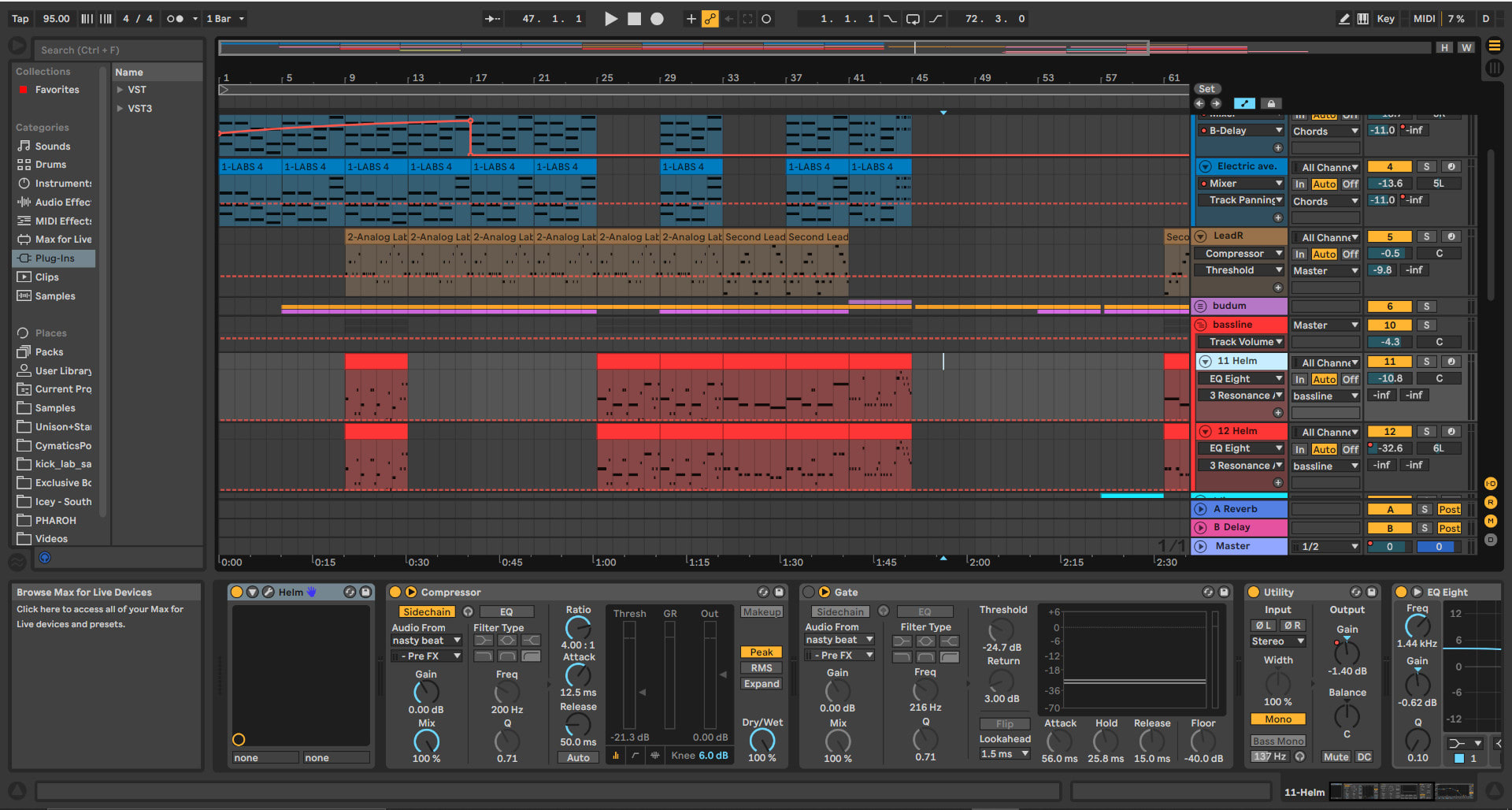
Task: Jump to previous locator arrow
Action: tap(1199, 103)
